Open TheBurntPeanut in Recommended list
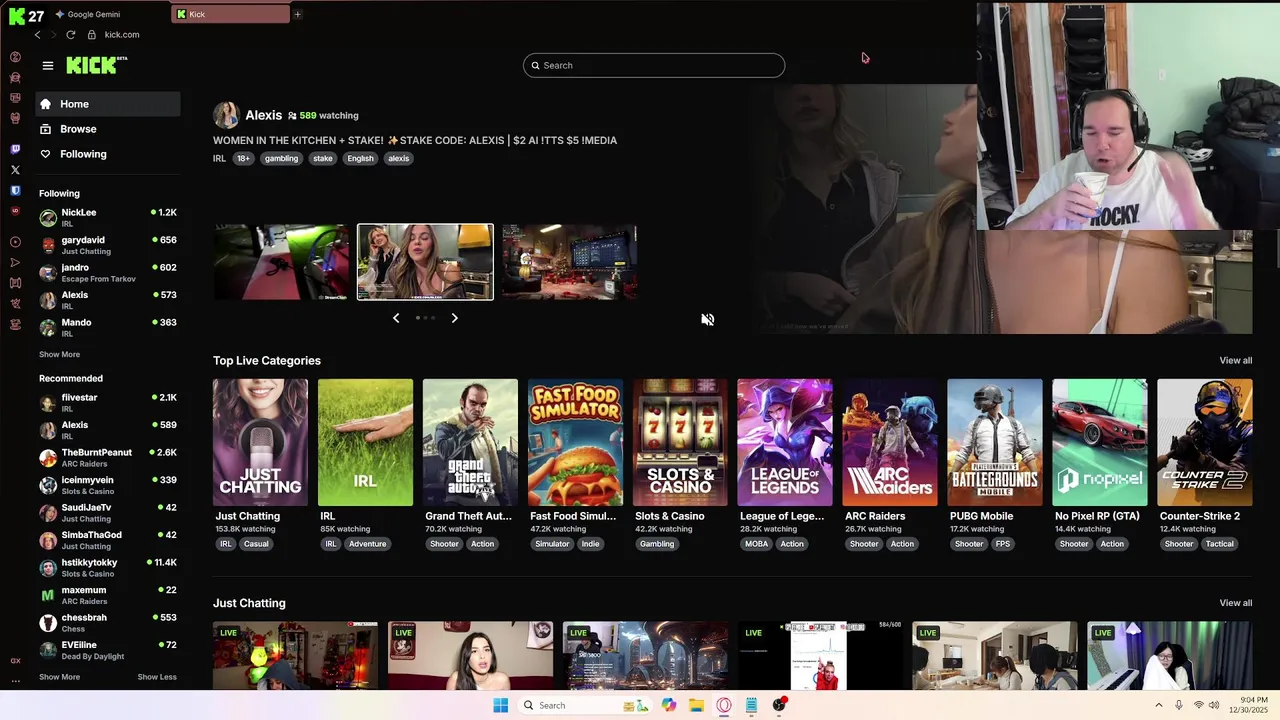The image size is (1280, 720). [108, 458]
